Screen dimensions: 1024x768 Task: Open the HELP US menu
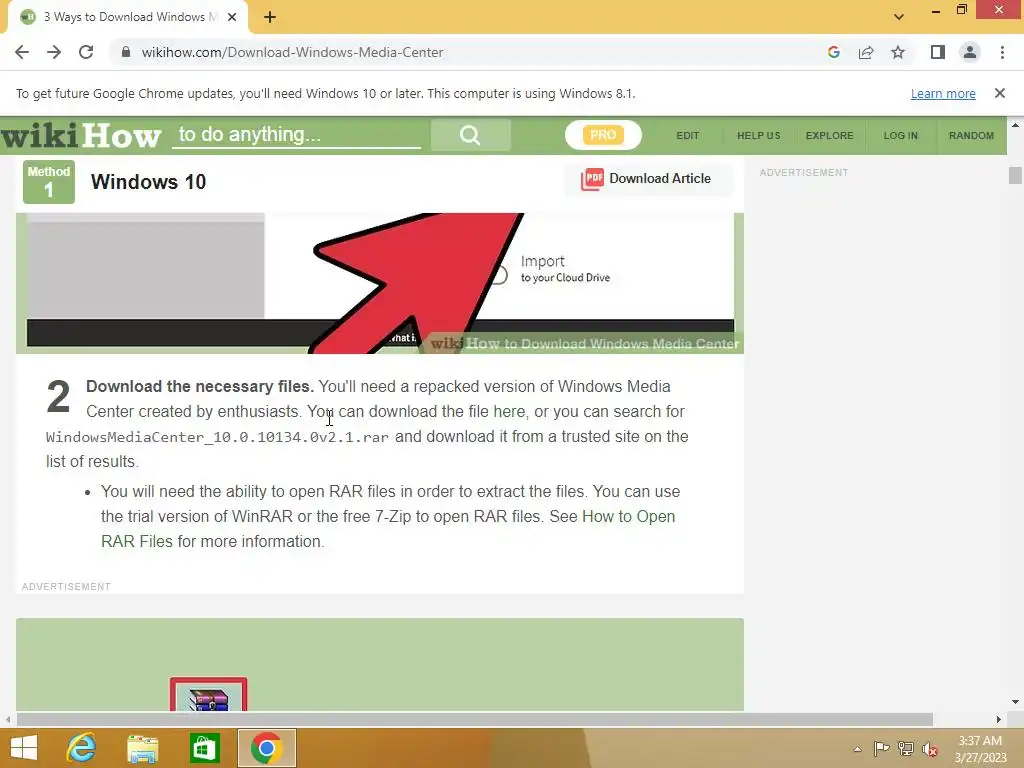759,136
